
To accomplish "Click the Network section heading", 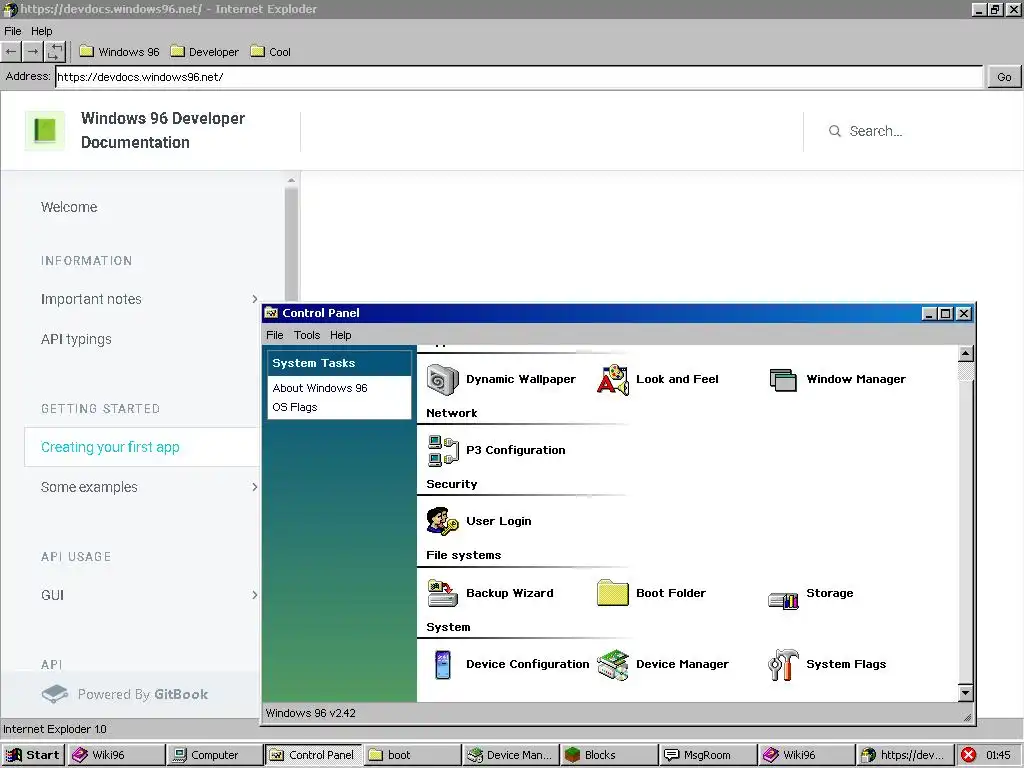I will 452,413.
